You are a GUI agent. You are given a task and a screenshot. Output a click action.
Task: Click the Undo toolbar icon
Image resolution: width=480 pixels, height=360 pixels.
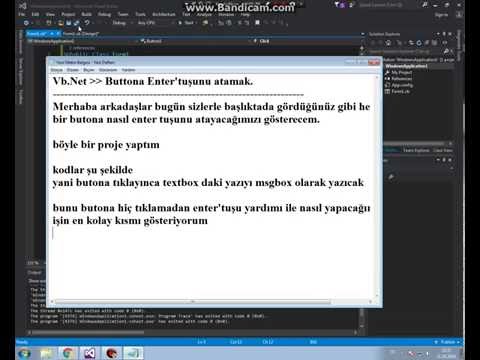(x=87, y=23)
